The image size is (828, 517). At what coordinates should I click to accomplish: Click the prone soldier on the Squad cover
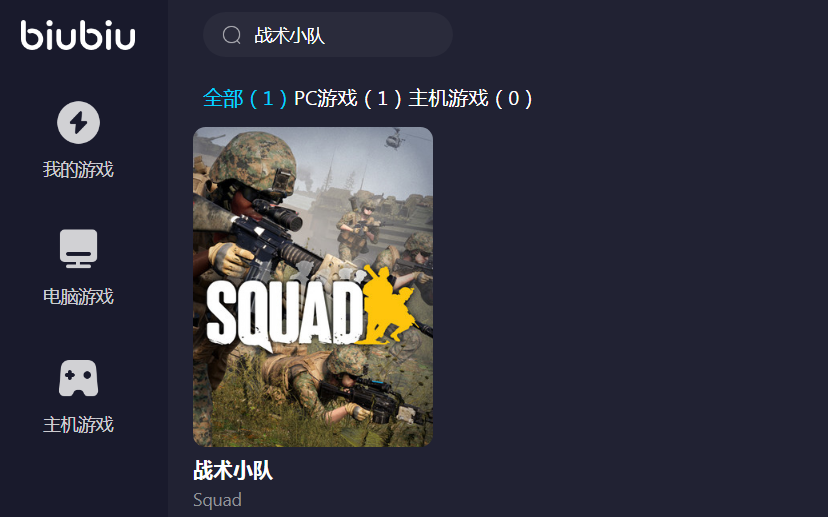(x=343, y=386)
